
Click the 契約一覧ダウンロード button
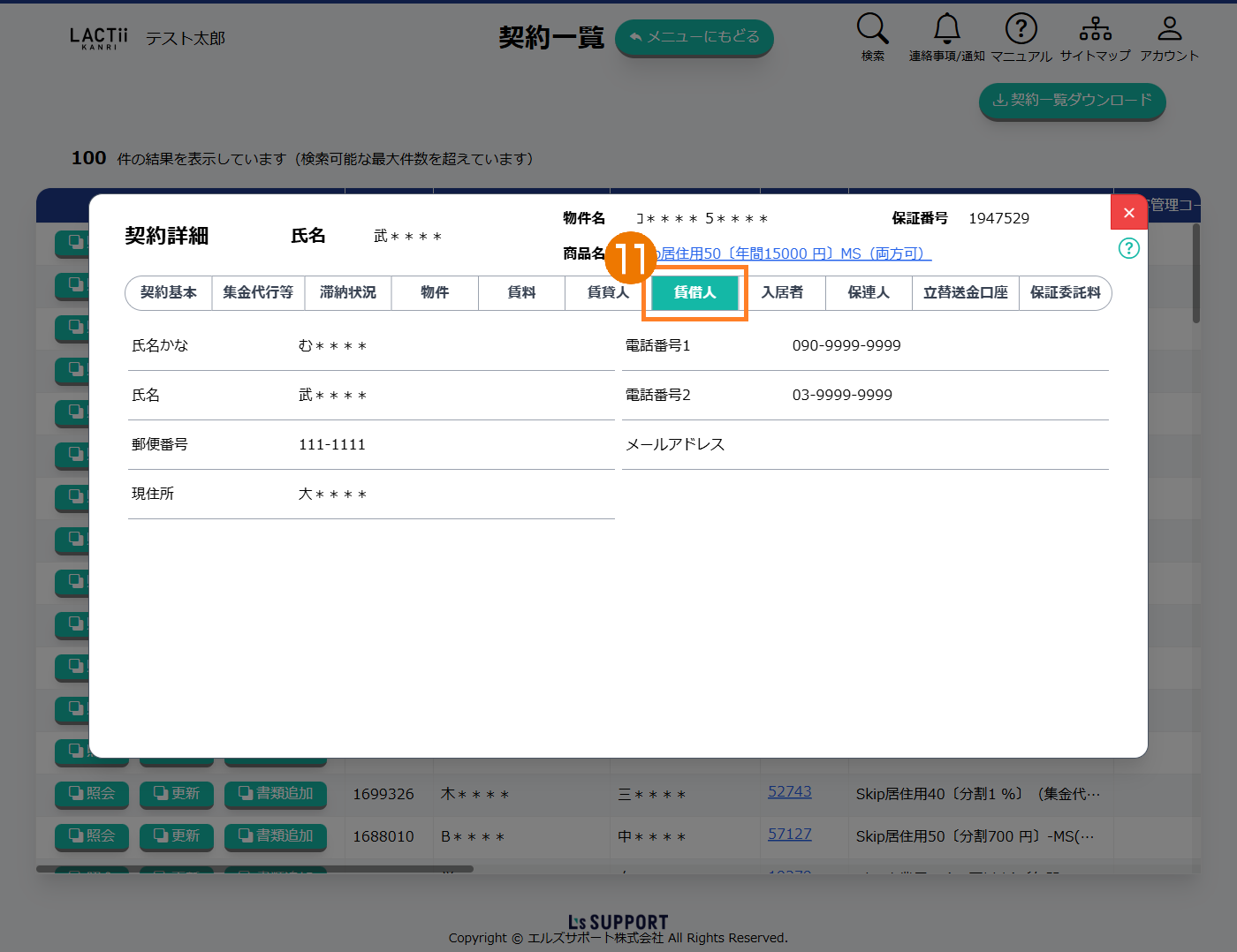point(1072,100)
